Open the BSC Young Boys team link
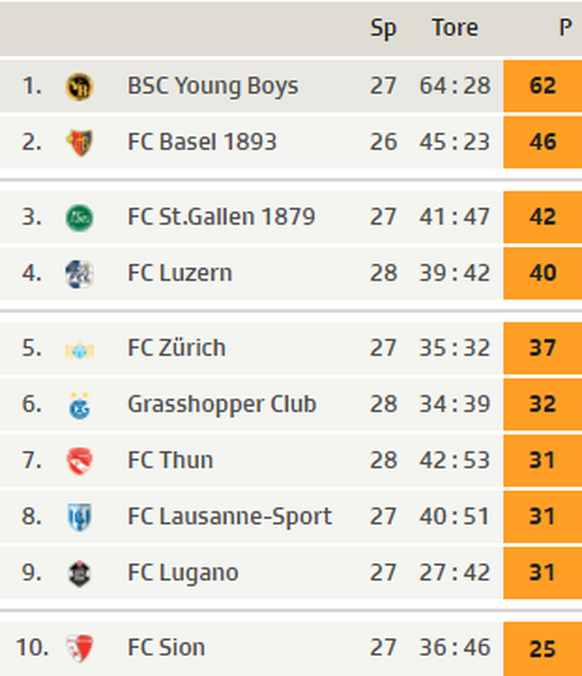The image size is (582, 676). click(213, 87)
